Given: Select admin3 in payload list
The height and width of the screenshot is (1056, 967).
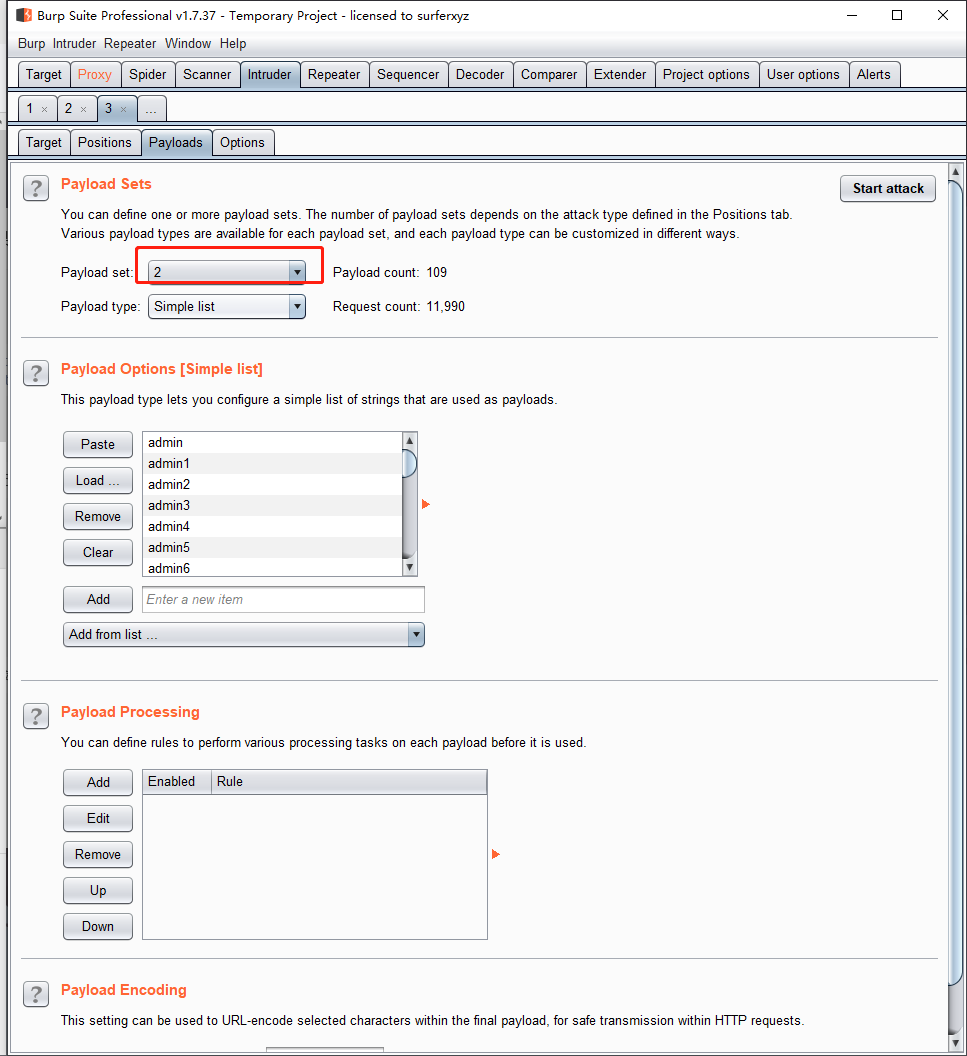Looking at the screenshot, I should click(272, 505).
